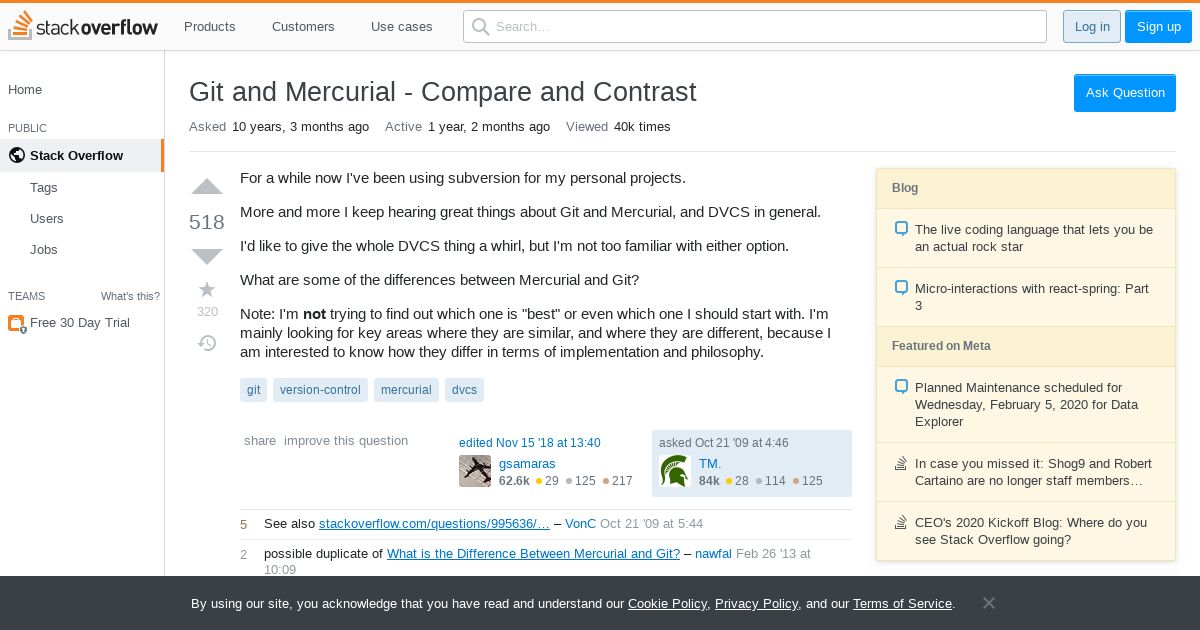Open VonC commenter profile
The image size is (1200, 630).
(580, 524)
